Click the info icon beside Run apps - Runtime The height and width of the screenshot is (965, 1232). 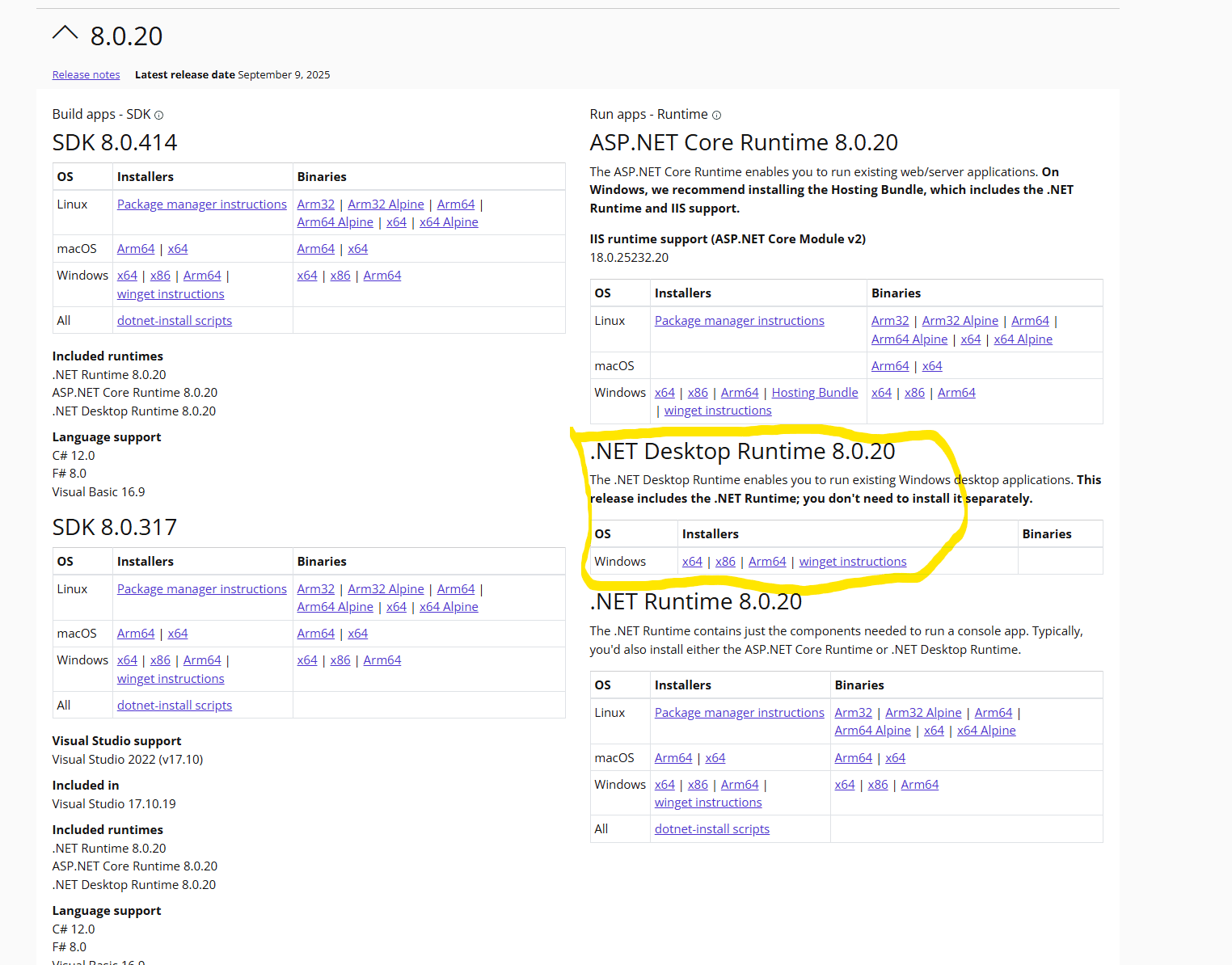click(x=716, y=116)
